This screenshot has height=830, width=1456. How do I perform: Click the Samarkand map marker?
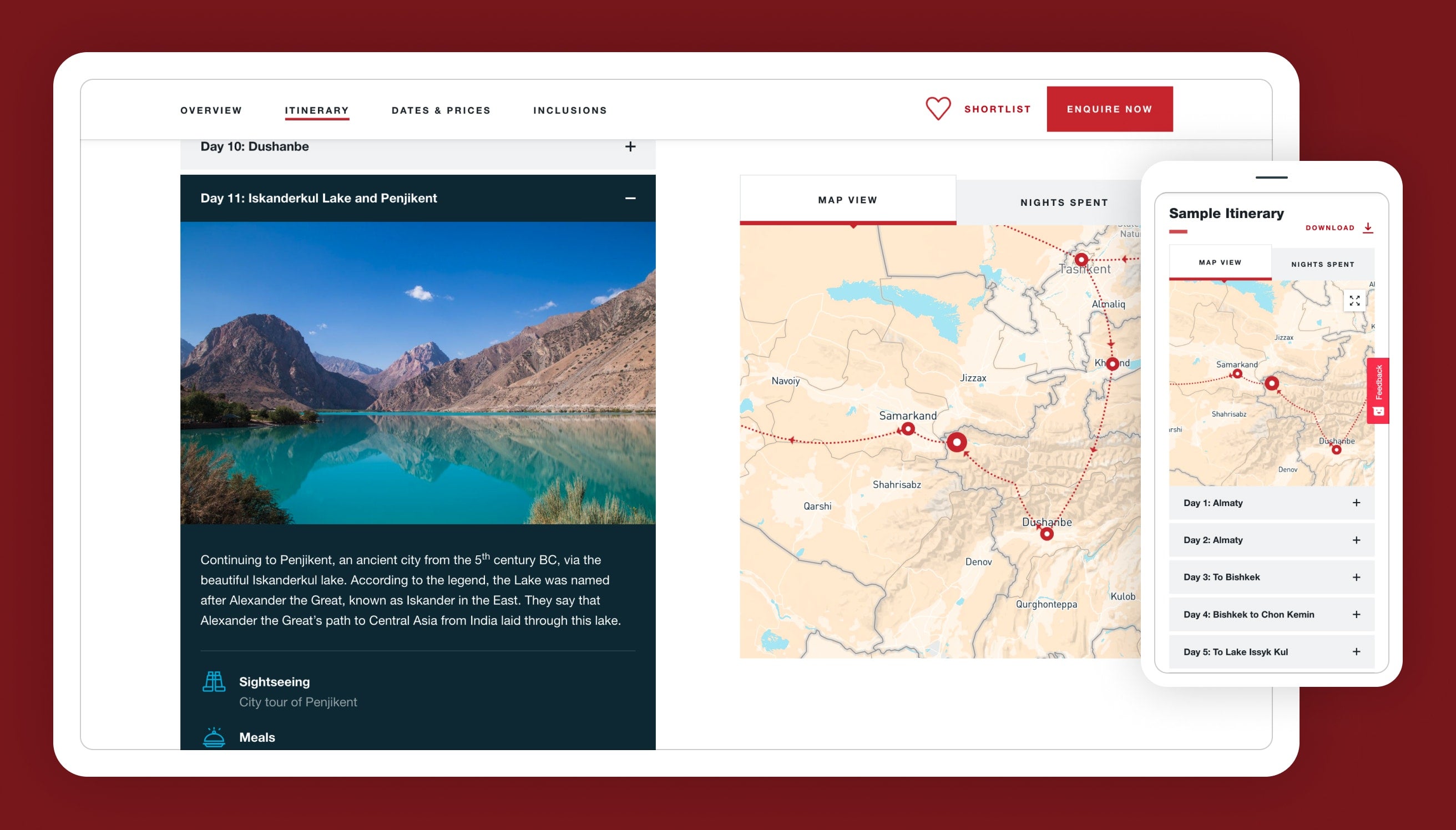coord(908,429)
